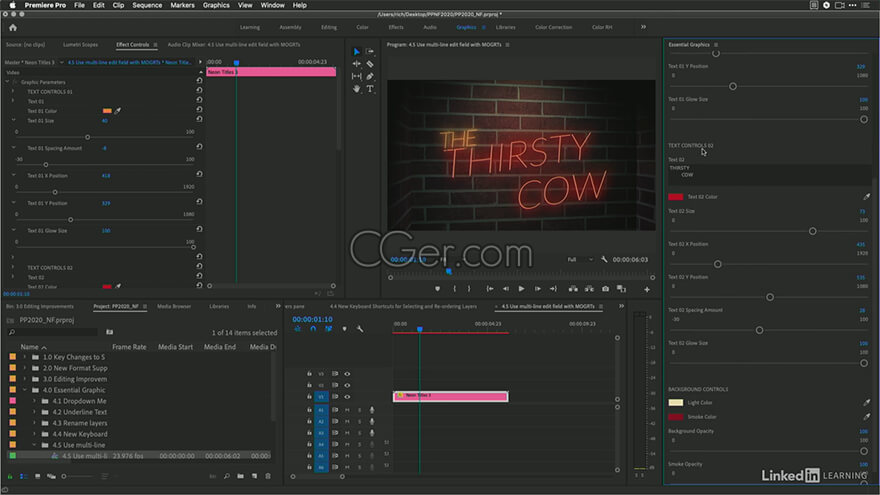Reset Text 01 Size parameter

click(x=199, y=119)
